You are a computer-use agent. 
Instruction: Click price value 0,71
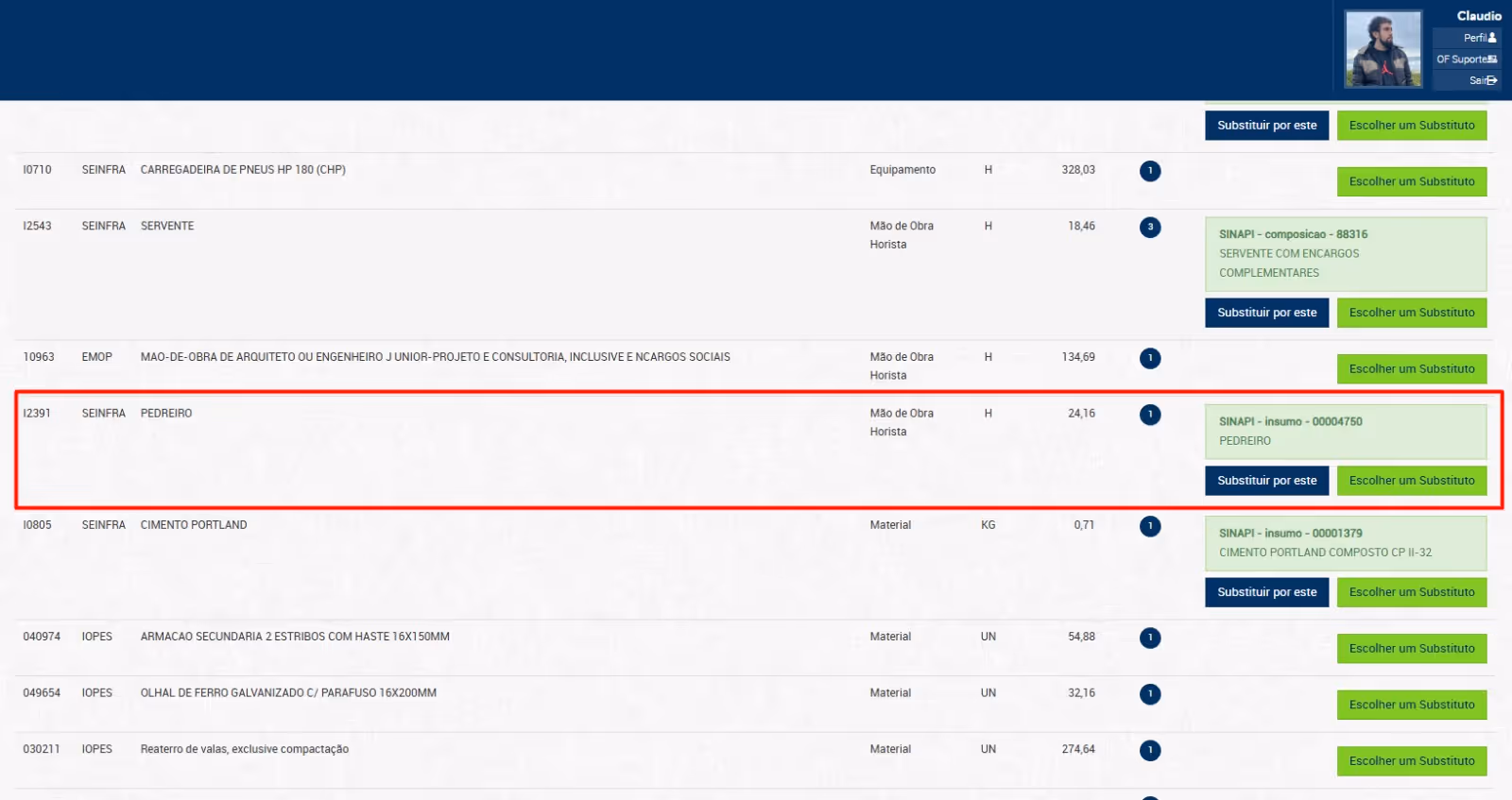[x=1084, y=524]
